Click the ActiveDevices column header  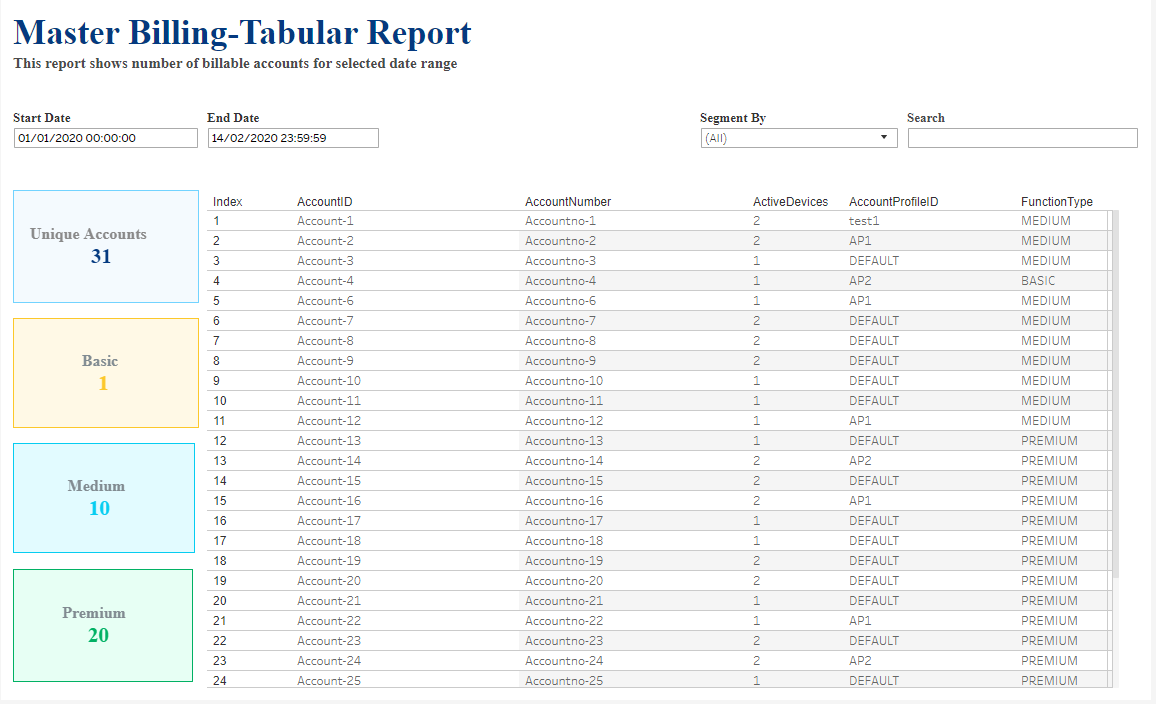tap(790, 202)
